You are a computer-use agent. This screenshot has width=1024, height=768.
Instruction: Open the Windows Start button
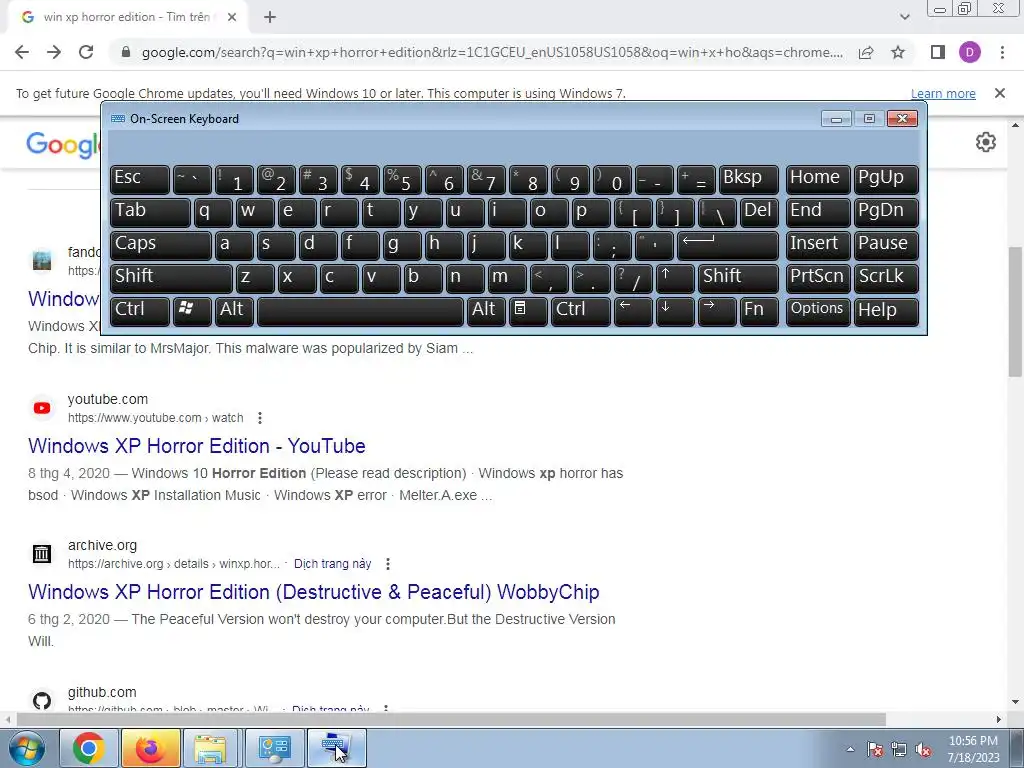click(x=27, y=748)
